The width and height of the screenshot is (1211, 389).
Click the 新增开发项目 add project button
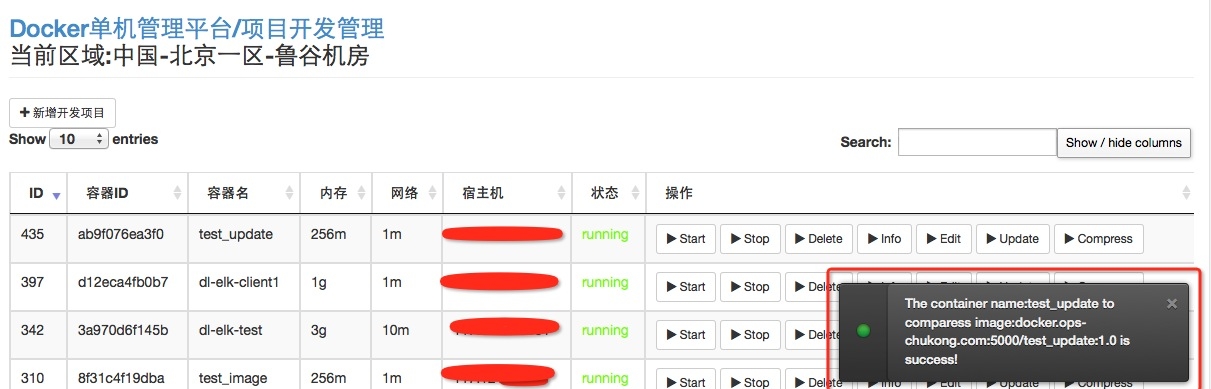coord(63,113)
